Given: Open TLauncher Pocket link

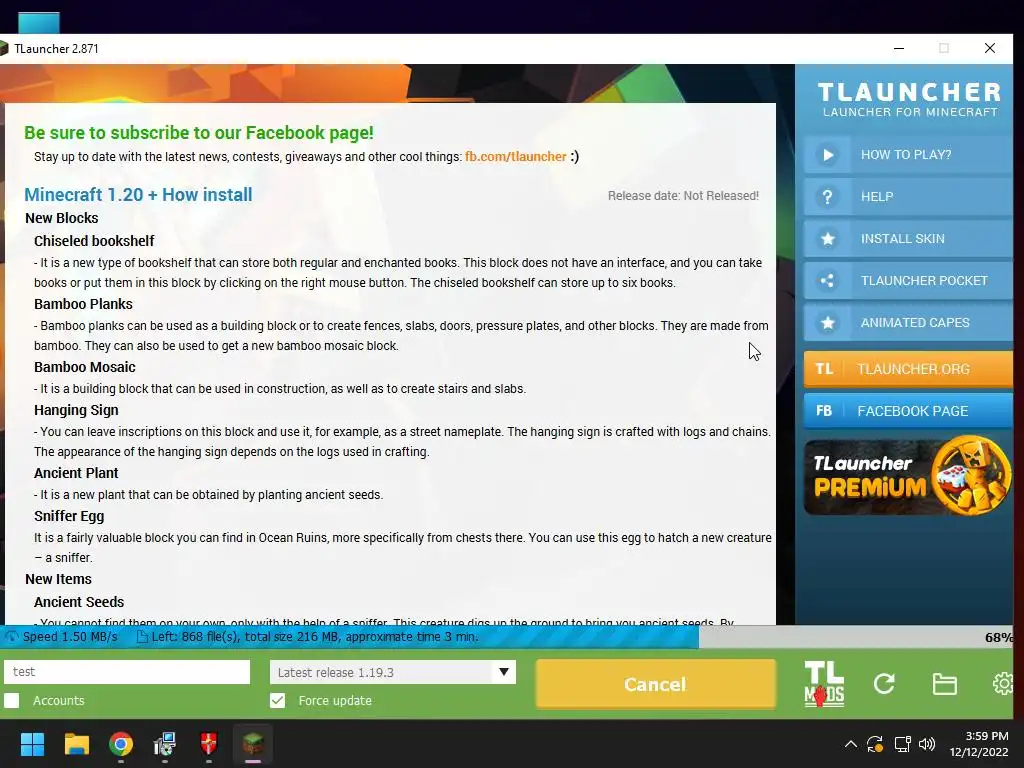Looking at the screenshot, I should coord(908,281).
